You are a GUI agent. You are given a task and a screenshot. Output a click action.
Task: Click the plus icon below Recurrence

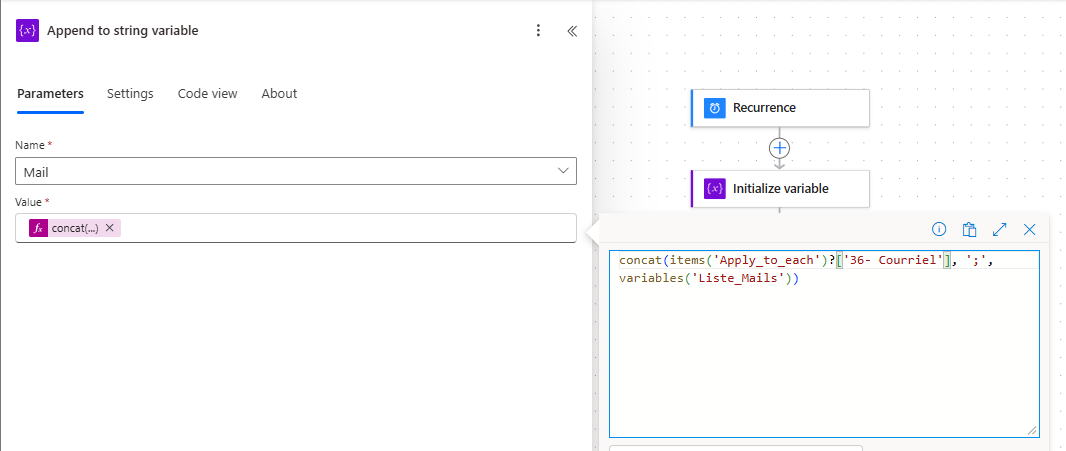tap(780, 148)
